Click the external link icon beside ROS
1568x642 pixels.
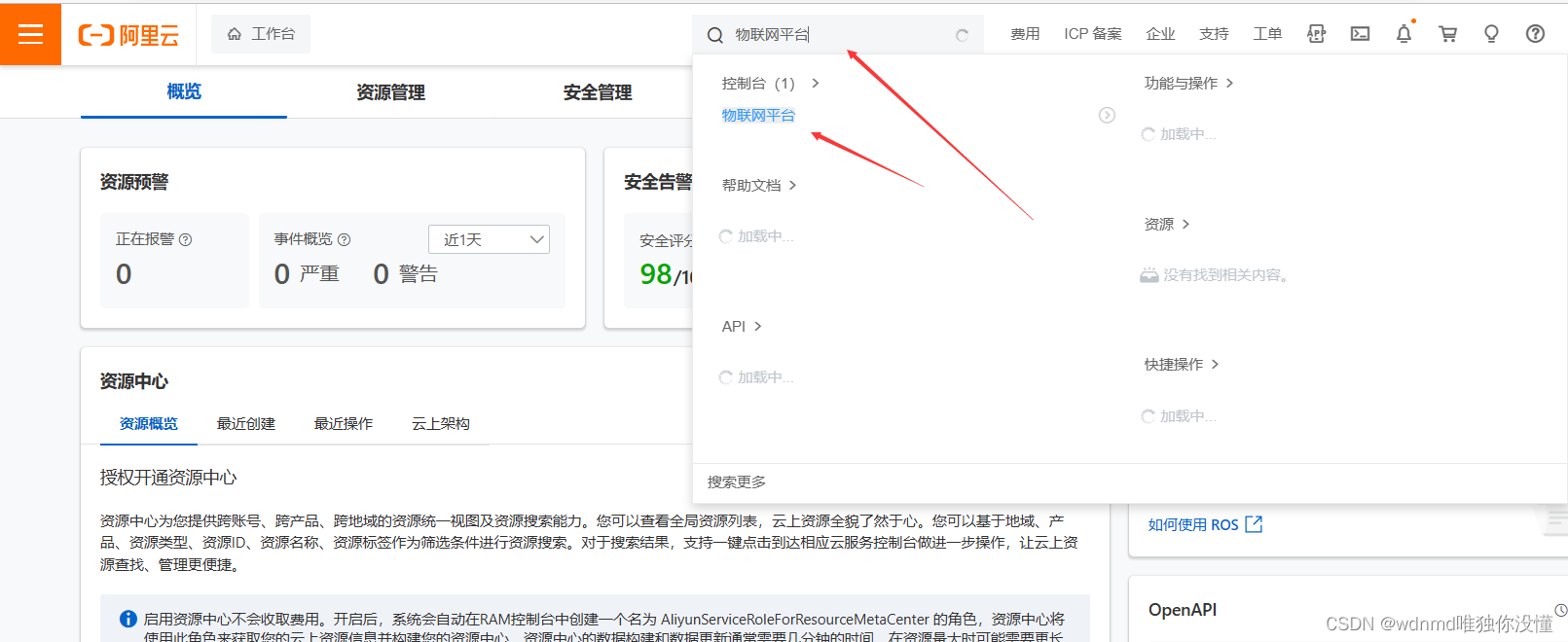tap(1254, 524)
